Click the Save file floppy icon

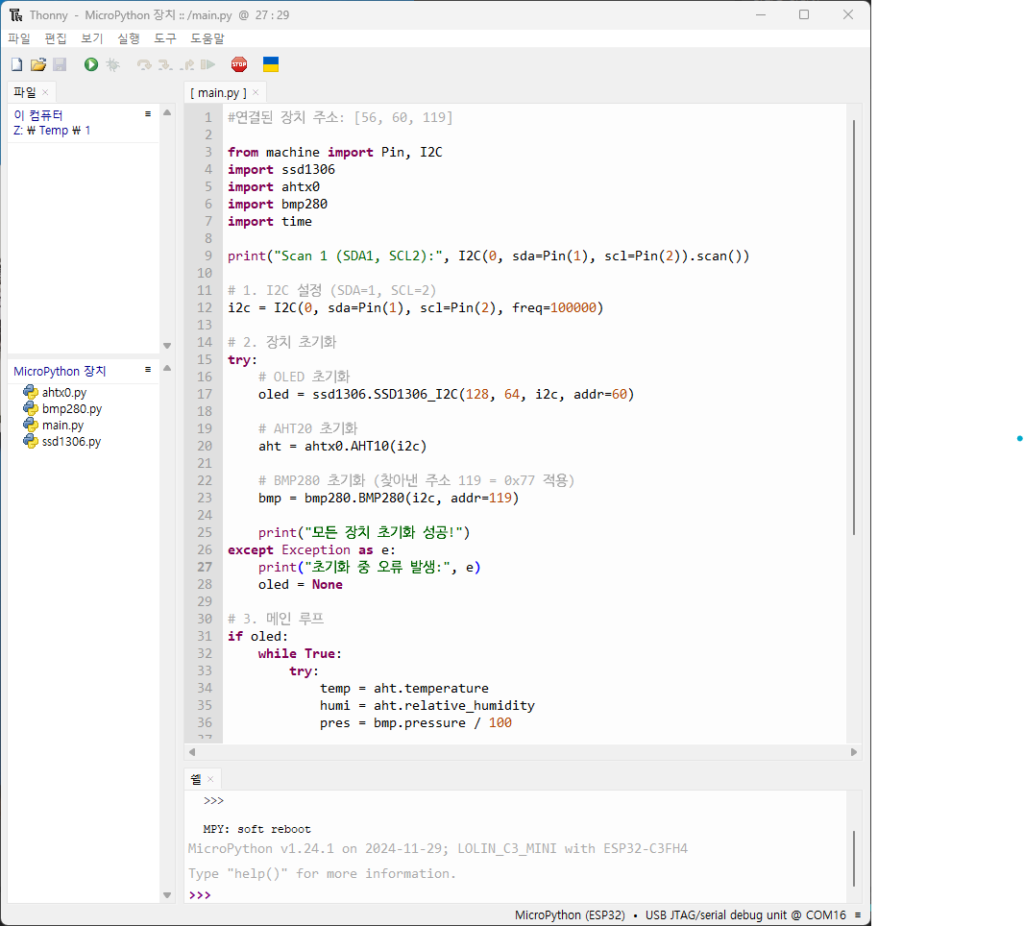pos(59,65)
